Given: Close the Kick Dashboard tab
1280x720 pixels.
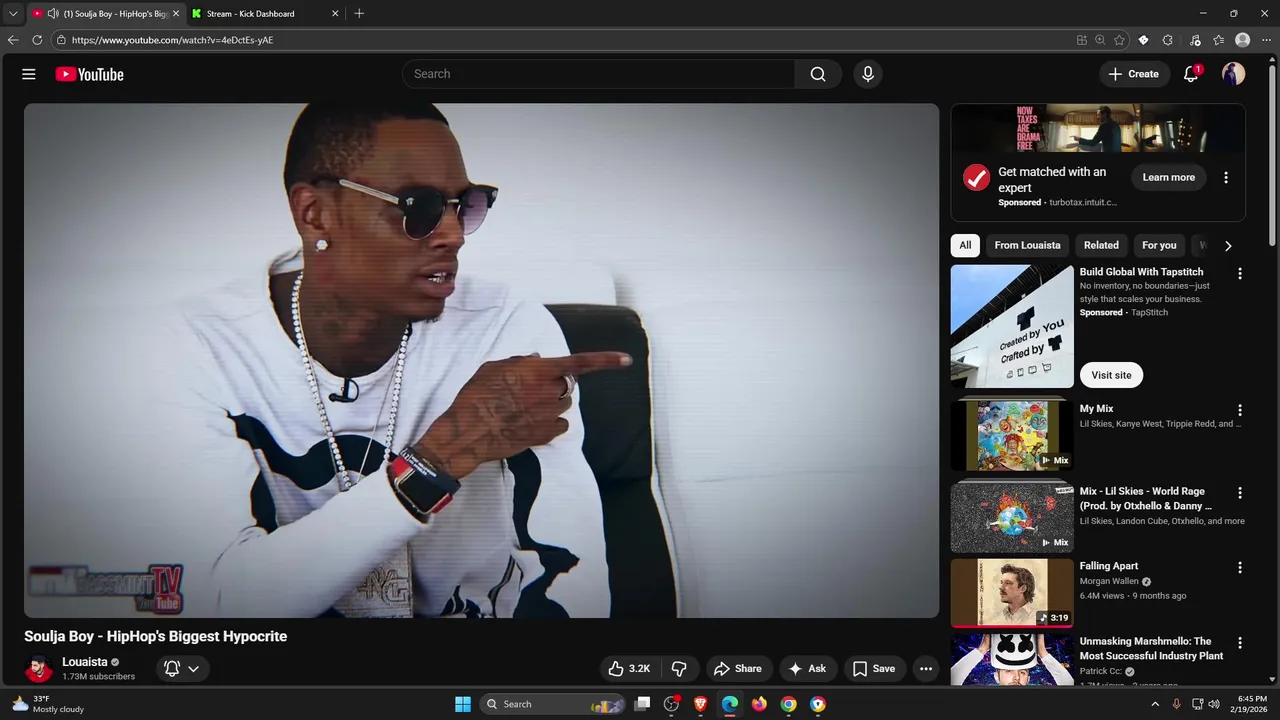Looking at the screenshot, I should pos(335,14).
